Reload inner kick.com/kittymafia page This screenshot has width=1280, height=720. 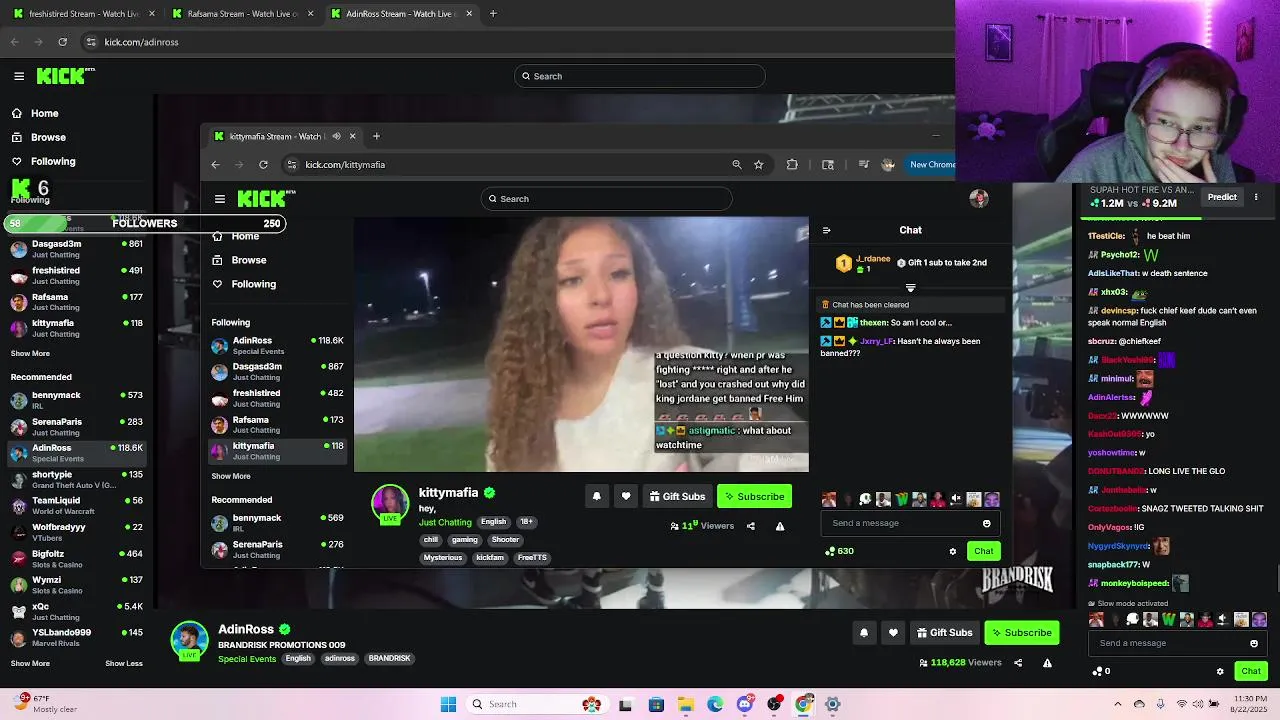click(263, 164)
